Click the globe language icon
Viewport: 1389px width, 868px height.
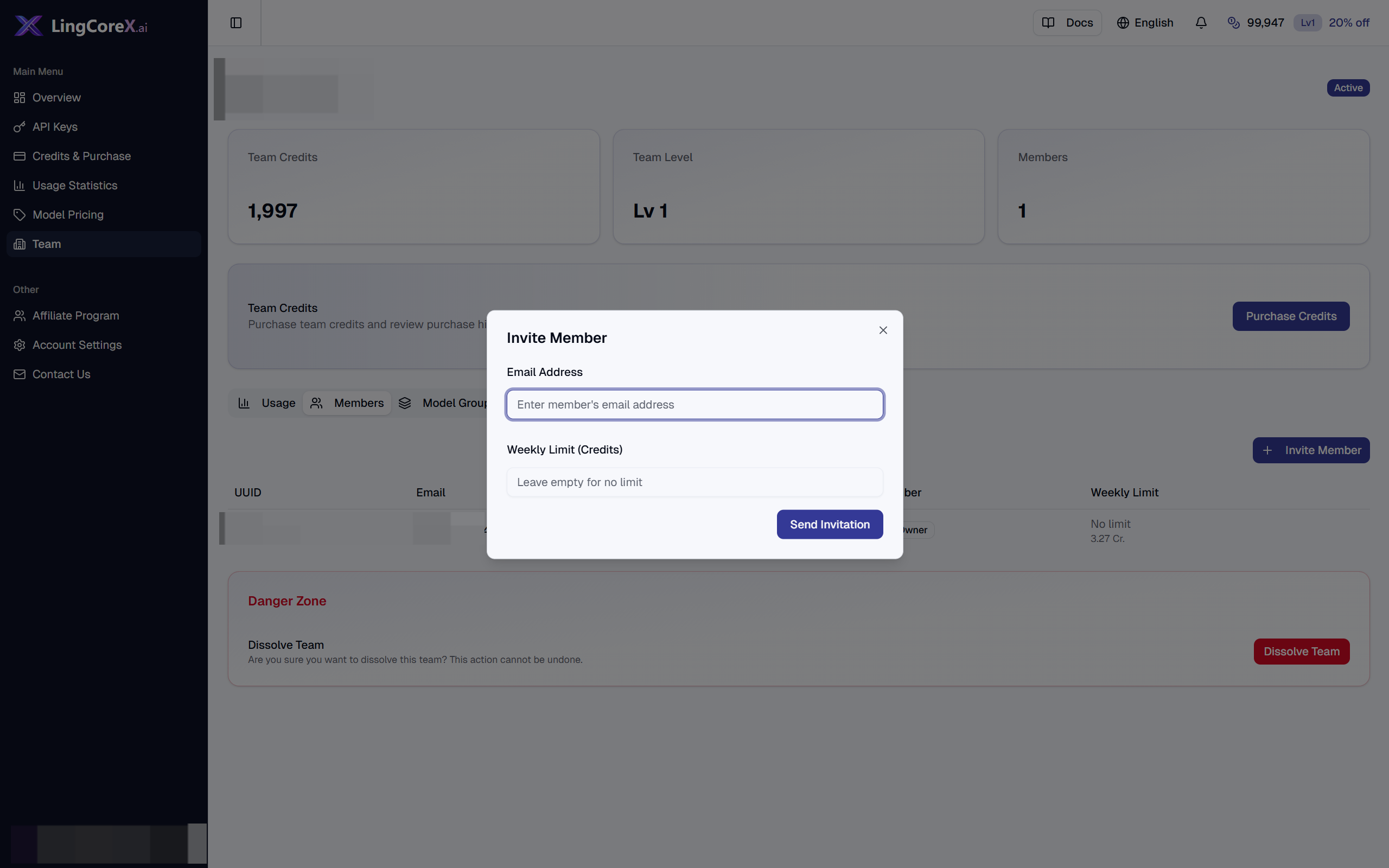pos(1123,23)
